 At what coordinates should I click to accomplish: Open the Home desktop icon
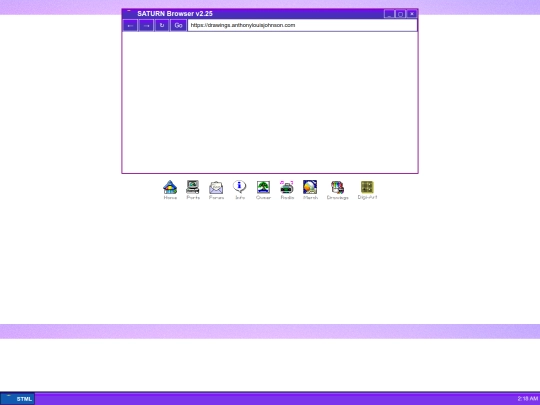170,190
